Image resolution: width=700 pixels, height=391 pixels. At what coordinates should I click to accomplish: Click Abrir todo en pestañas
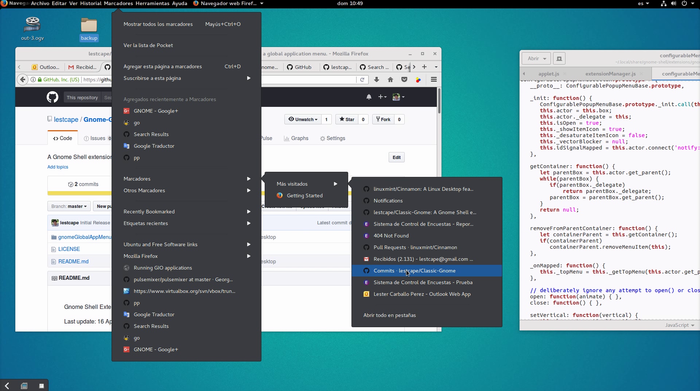pyautogui.click(x=389, y=315)
